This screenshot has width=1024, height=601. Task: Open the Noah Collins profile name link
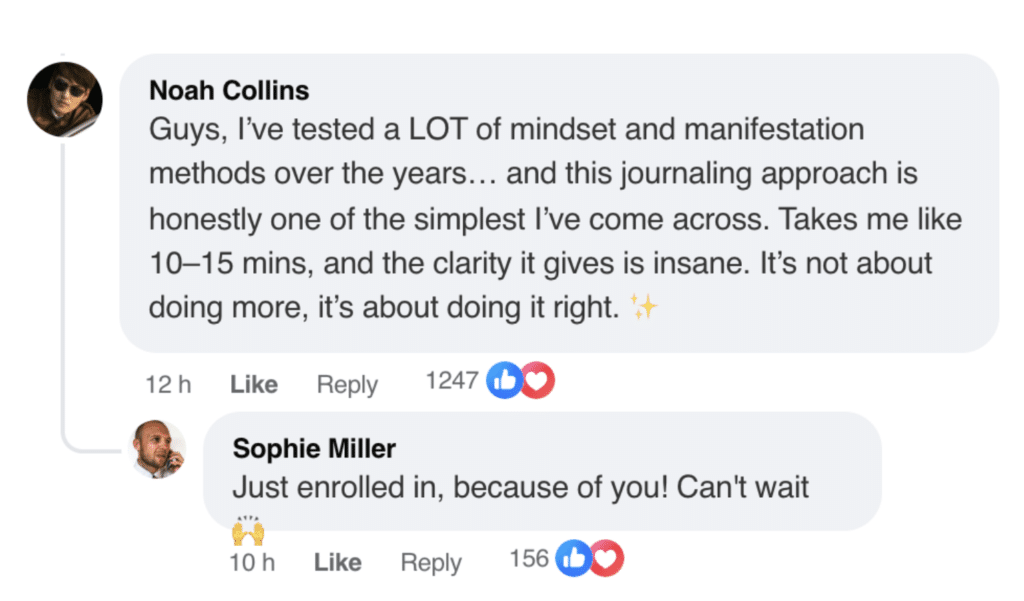[x=229, y=90]
